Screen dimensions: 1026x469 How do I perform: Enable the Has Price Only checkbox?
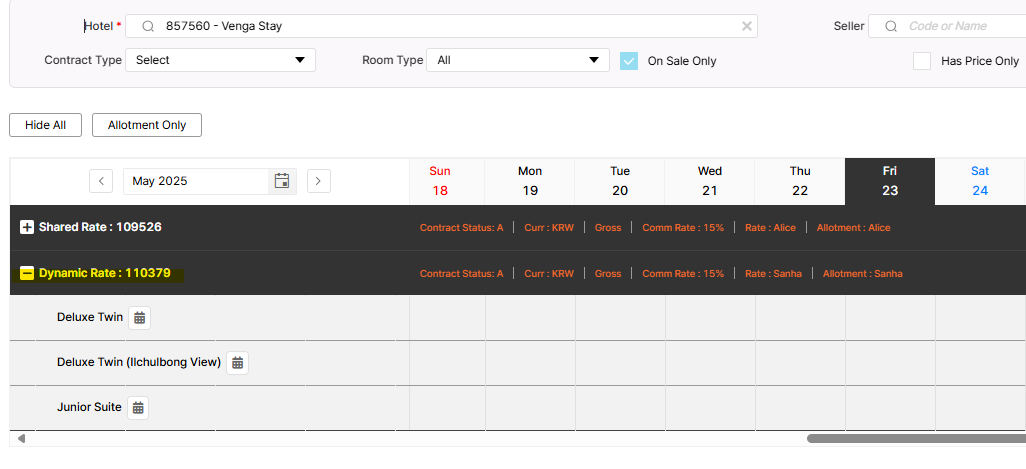click(x=921, y=61)
